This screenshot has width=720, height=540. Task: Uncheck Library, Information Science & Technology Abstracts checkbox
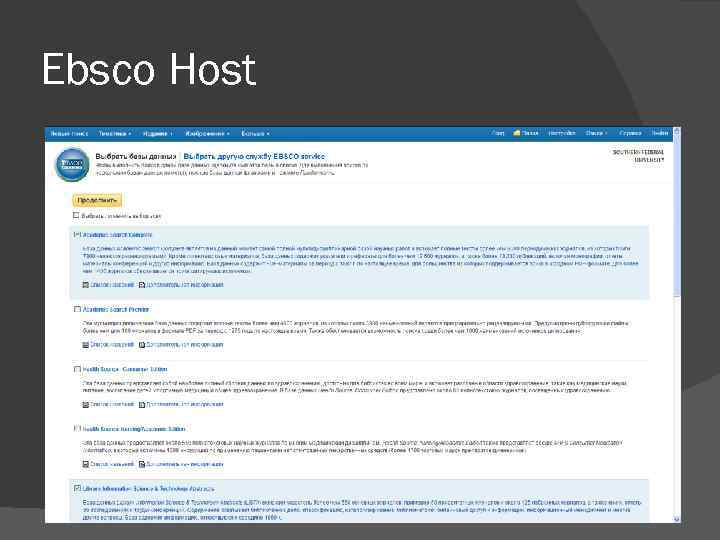[77, 488]
